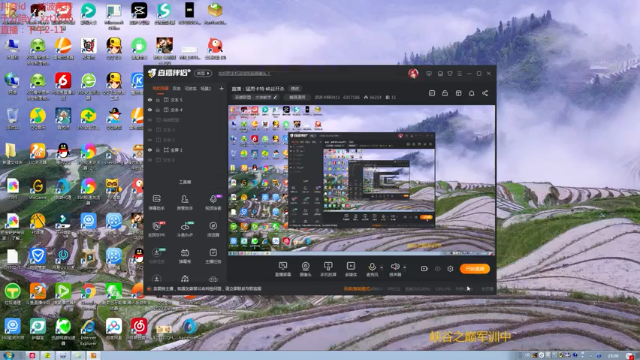This screenshot has height=360, width=640.
Task: Open the microphone tool with purple badge
Action: click(x=213, y=202)
